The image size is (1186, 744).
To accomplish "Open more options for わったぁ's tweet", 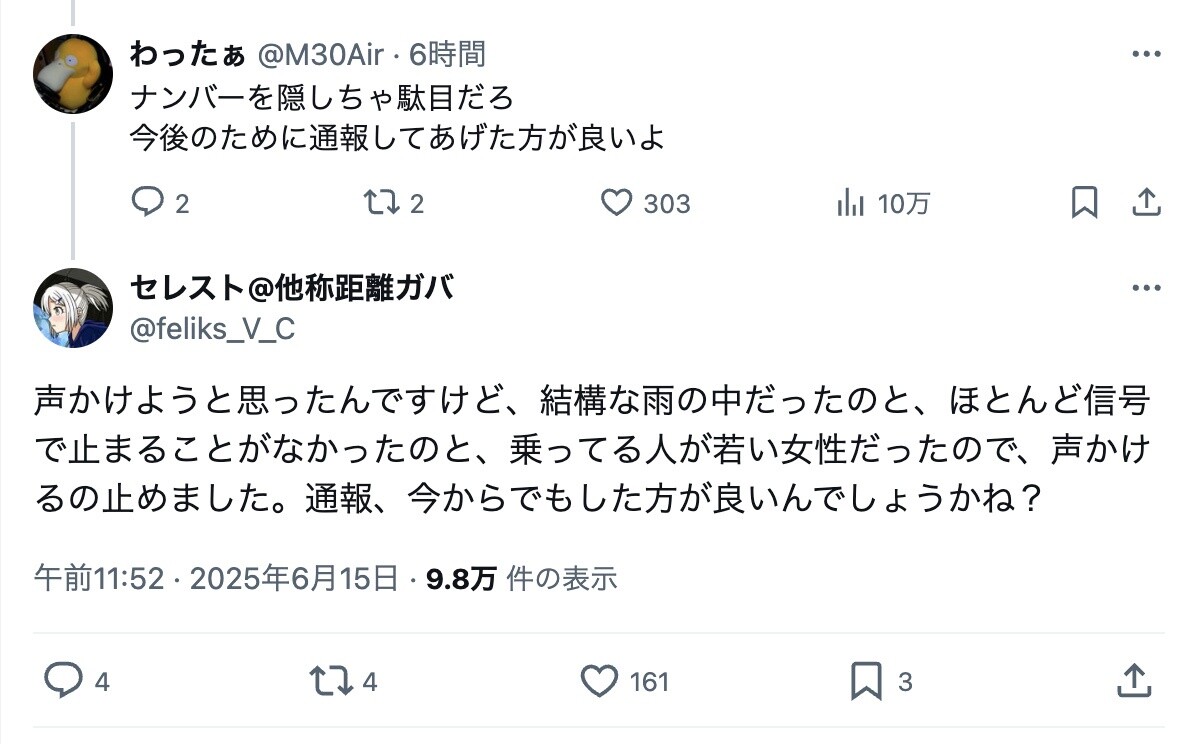I will point(1145,54).
